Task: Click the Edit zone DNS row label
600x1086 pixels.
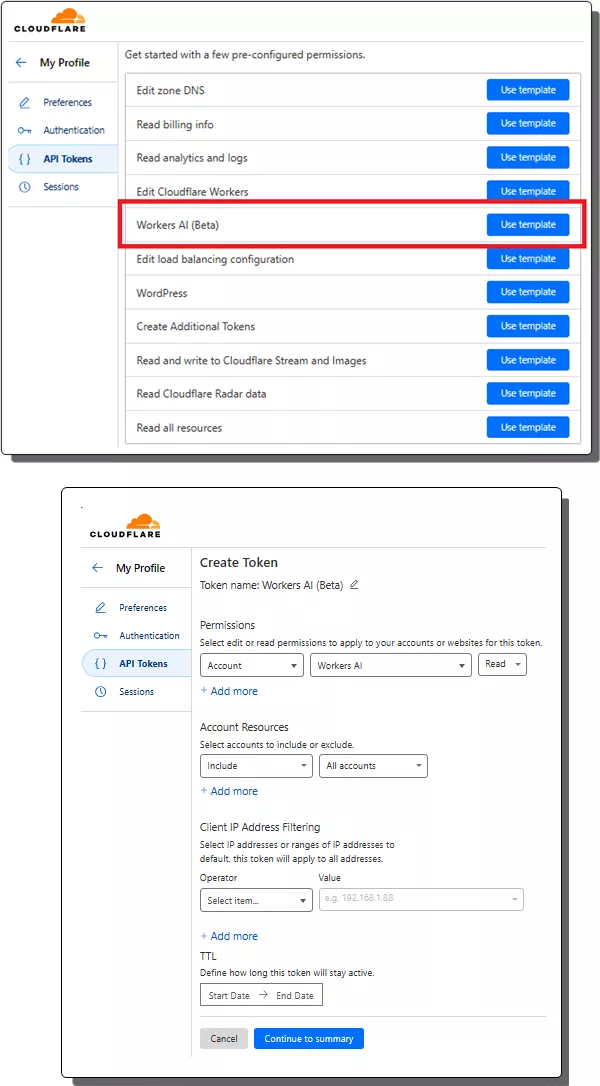Action: pos(170,91)
